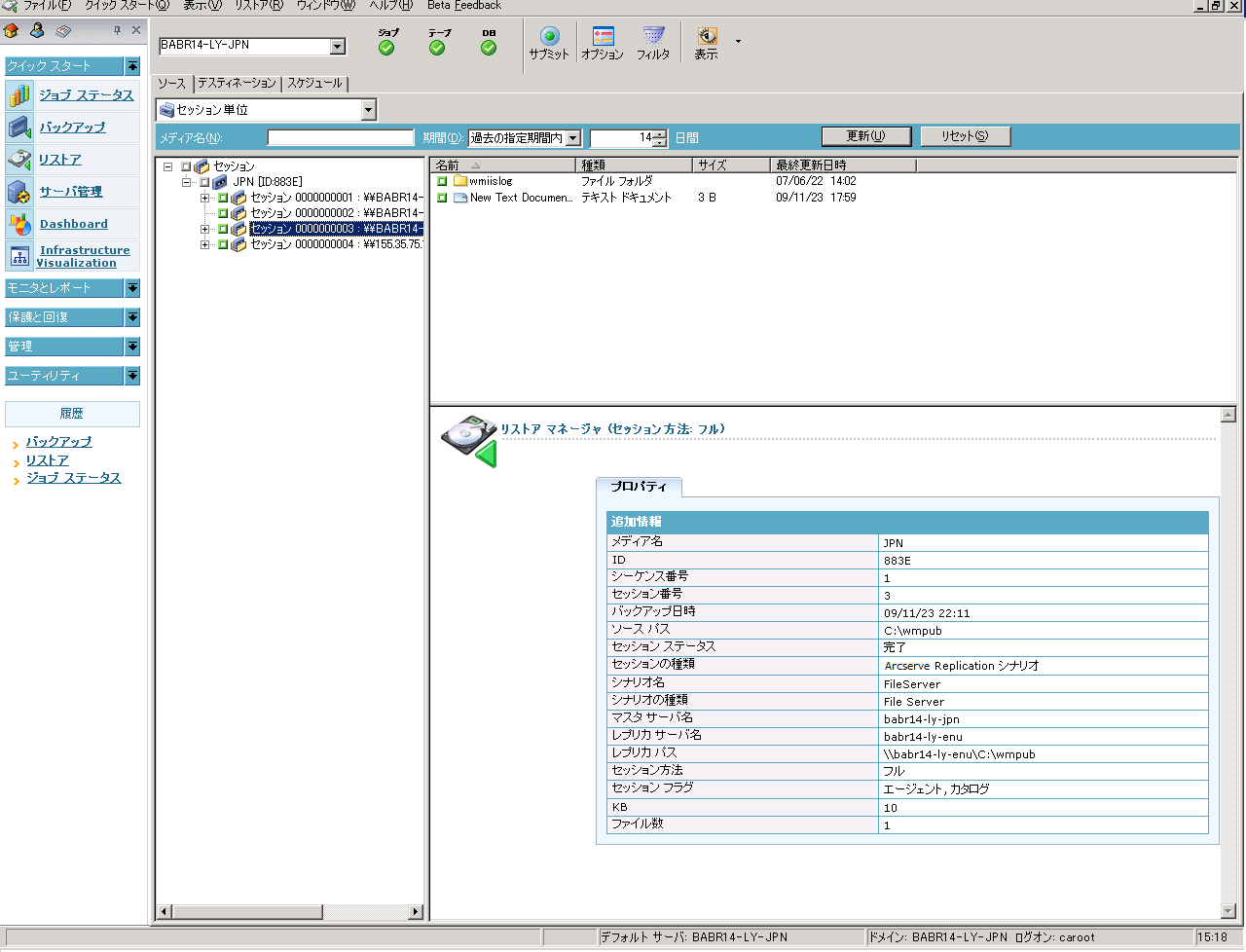Click the テープ engine status indicator
Viewport: 1246px width, 952px height.
coord(438,48)
